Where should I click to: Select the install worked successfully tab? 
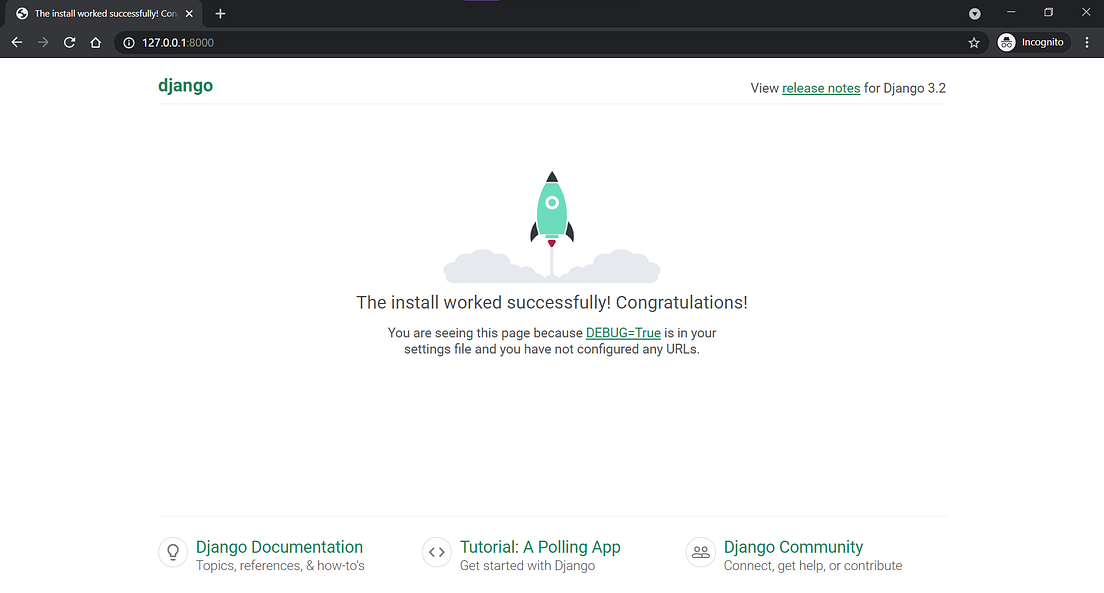tap(100, 13)
